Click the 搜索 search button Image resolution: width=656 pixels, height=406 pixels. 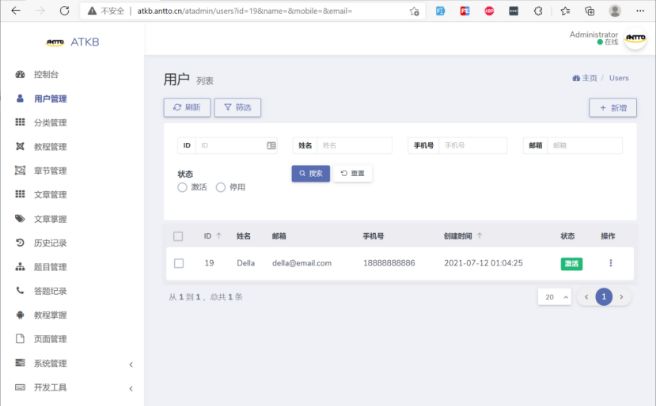[x=311, y=173]
